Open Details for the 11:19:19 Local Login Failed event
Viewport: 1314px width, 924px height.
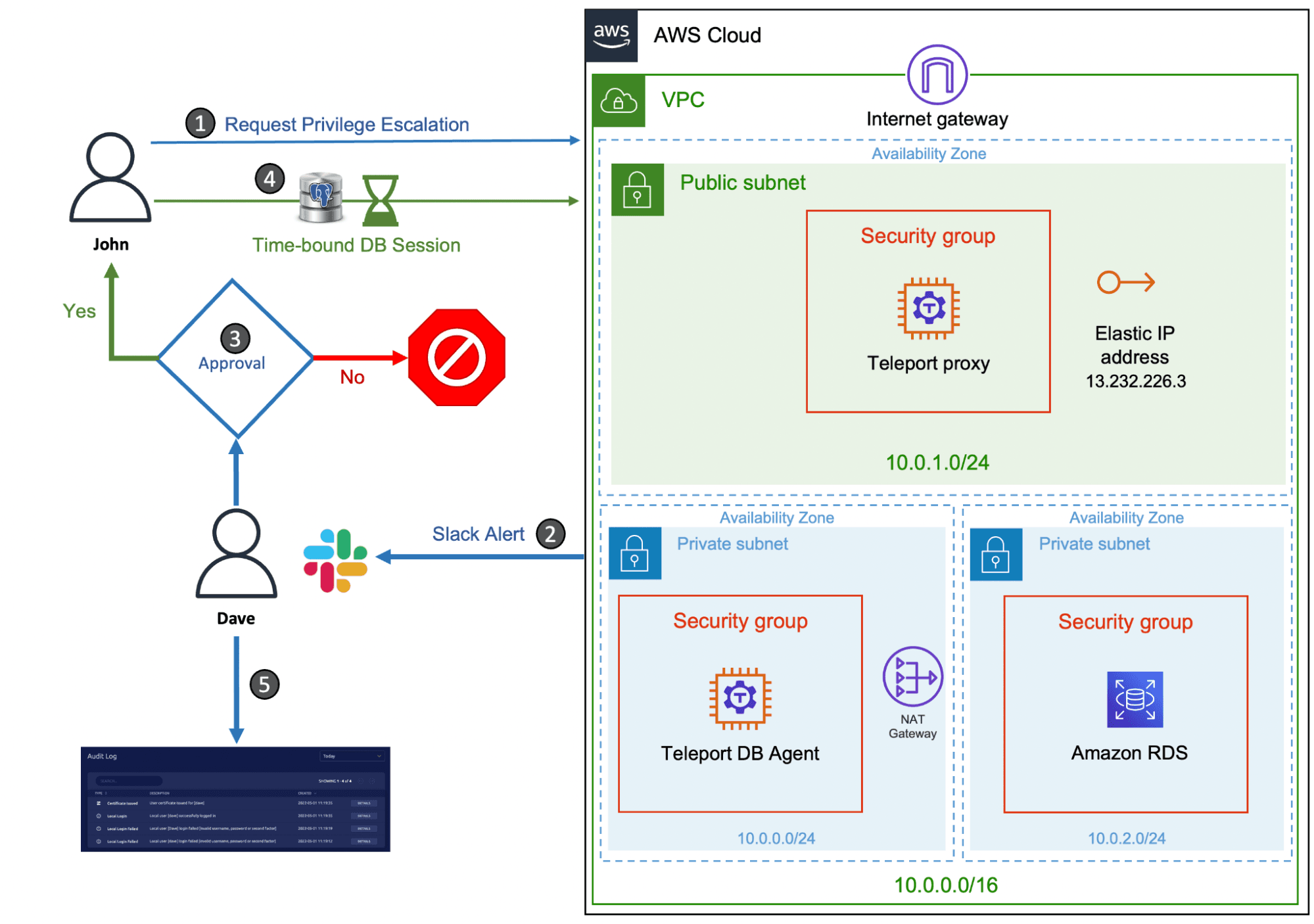364,829
